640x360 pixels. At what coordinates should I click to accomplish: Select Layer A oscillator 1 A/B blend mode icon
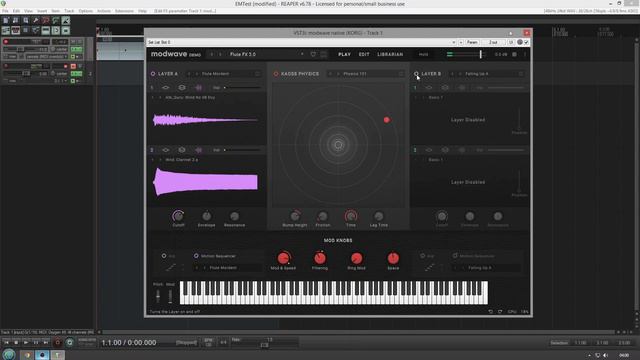[182, 87]
